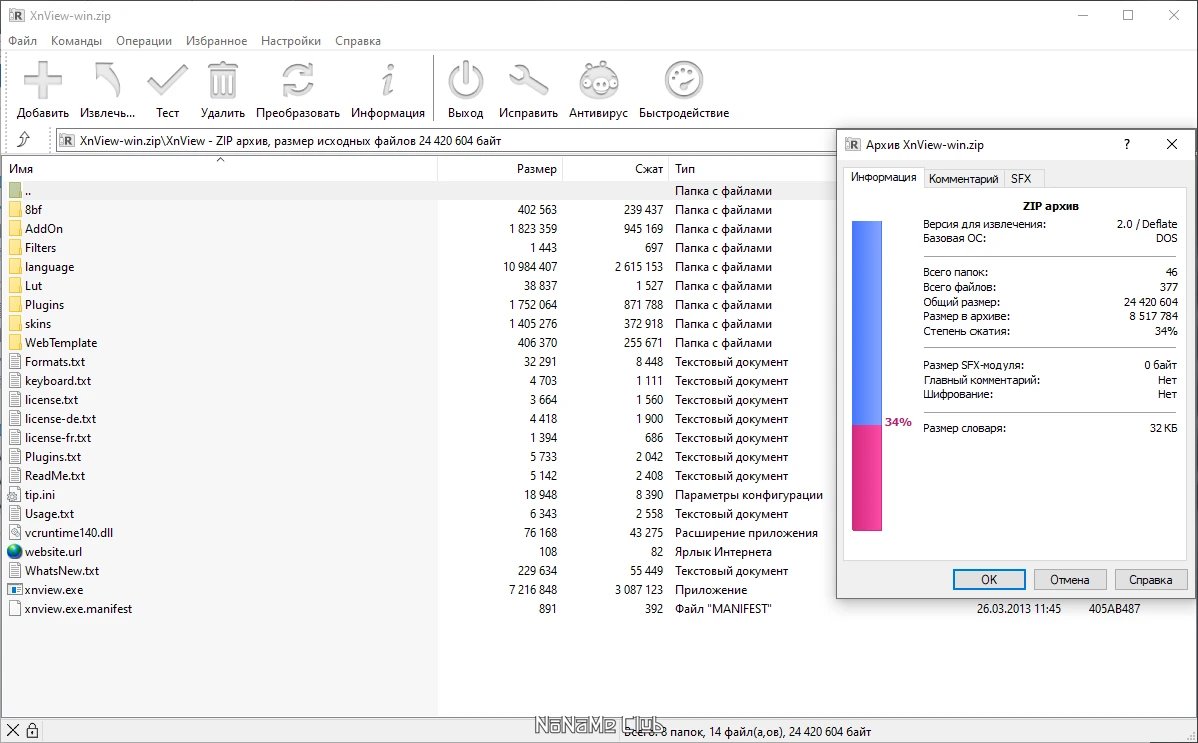Viewport: 1198px width, 743px height.
Task: Click the WebTemplate folder icon
Action: (x=15, y=342)
